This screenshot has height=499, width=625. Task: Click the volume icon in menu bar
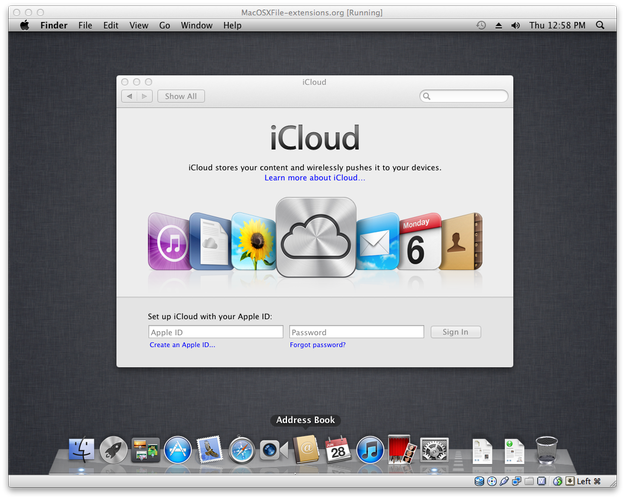[516, 25]
